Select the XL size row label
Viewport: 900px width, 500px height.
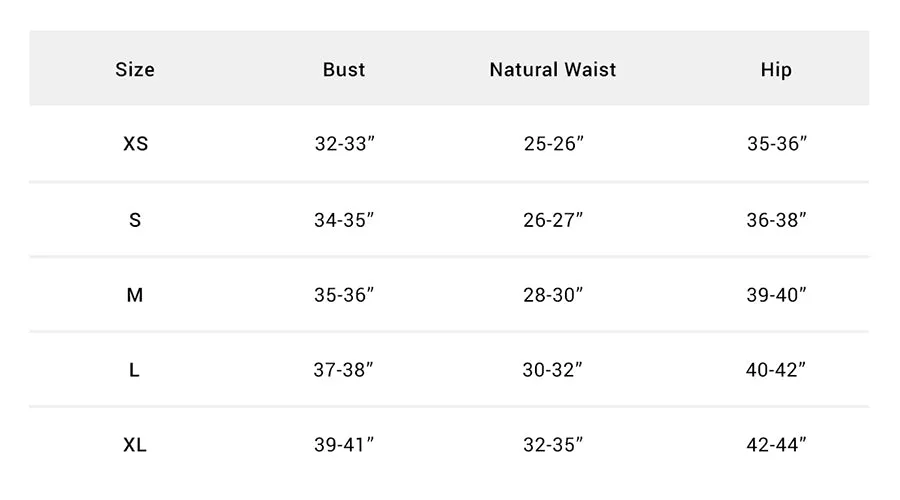click(x=135, y=445)
